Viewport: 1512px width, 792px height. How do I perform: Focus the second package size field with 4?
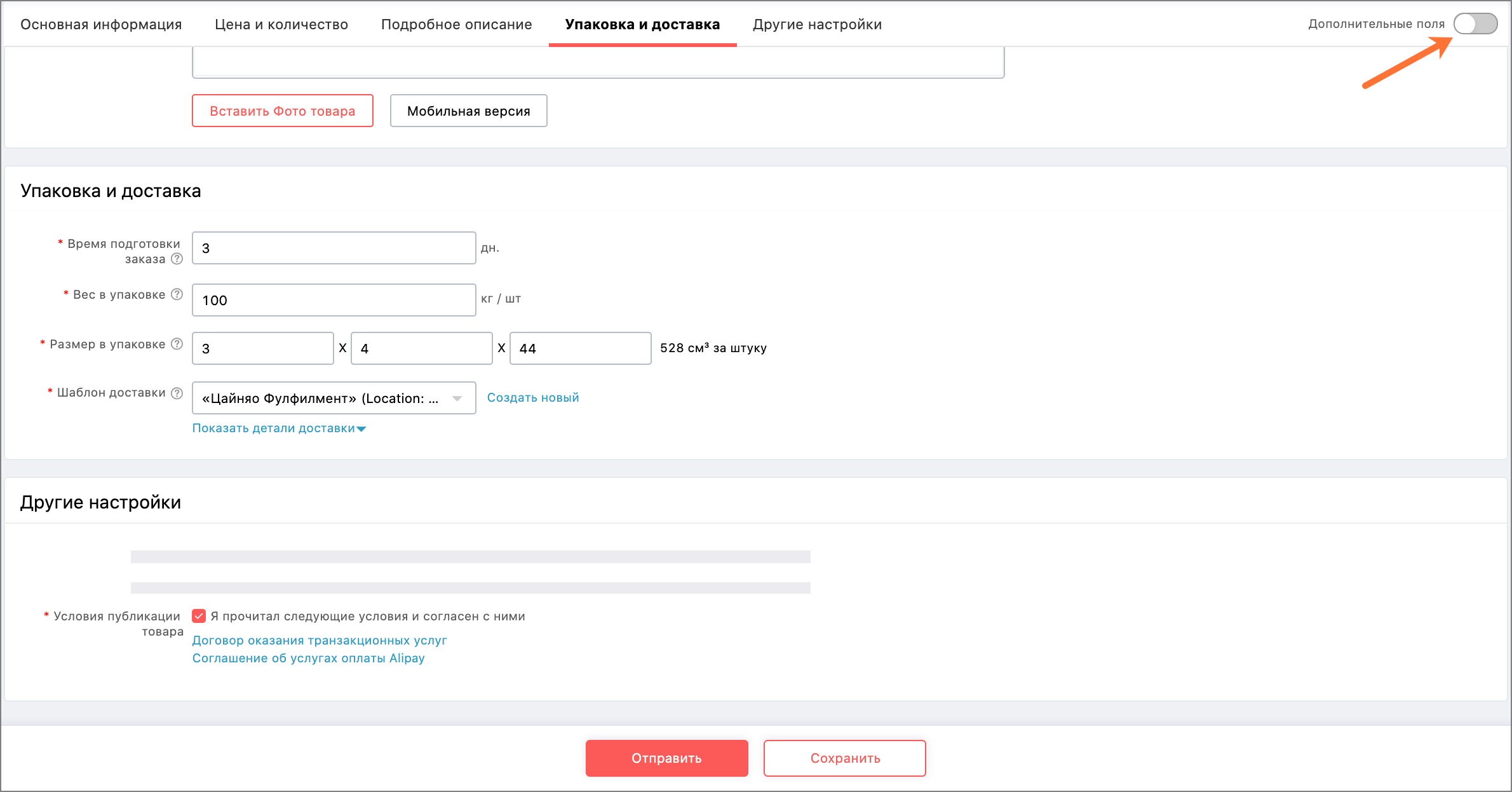coord(421,348)
